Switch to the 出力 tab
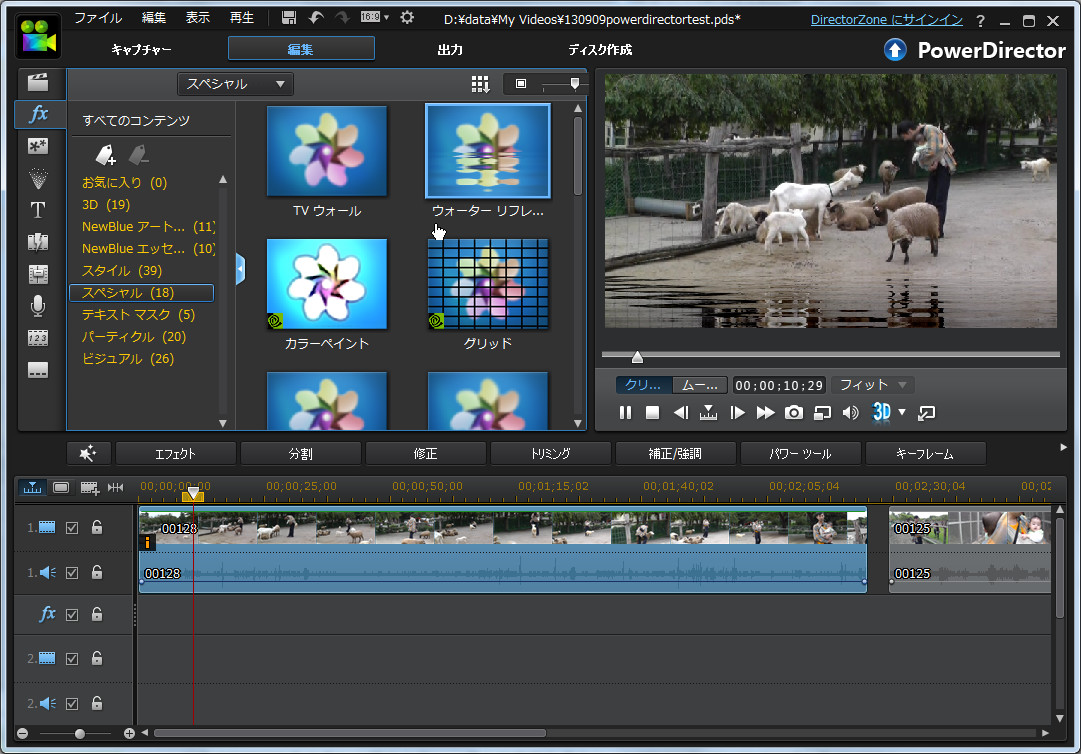The height and width of the screenshot is (754, 1081). pyautogui.click(x=450, y=49)
